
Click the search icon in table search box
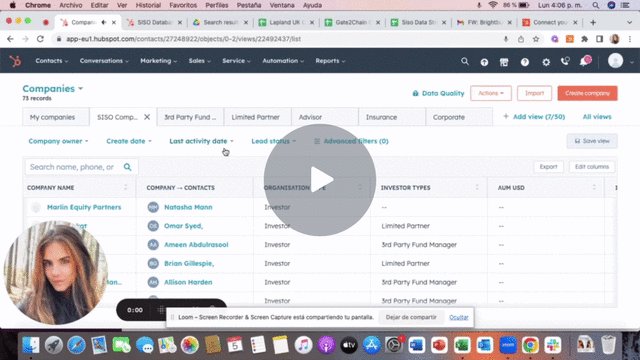pos(127,167)
